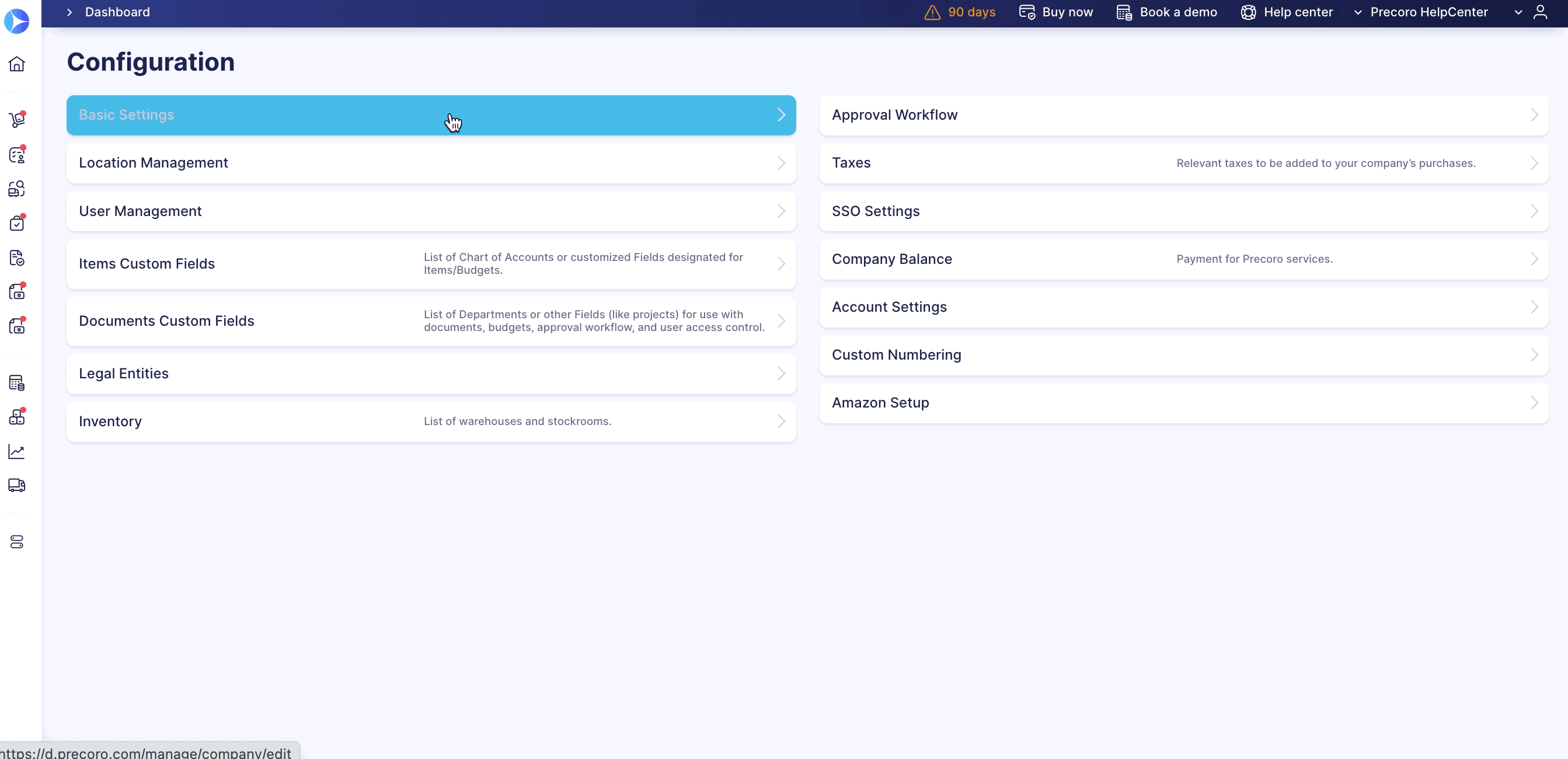The image size is (1568, 759).
Task: Click the 90 days trial notice
Action: [971, 12]
